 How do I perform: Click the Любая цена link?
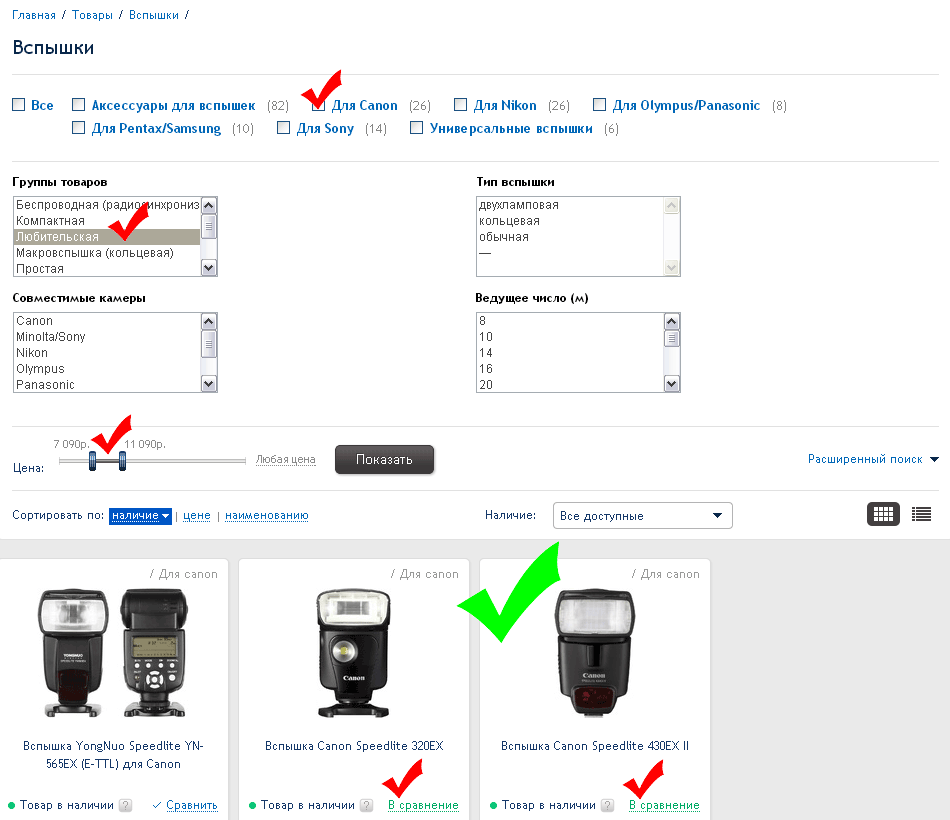coord(285,459)
